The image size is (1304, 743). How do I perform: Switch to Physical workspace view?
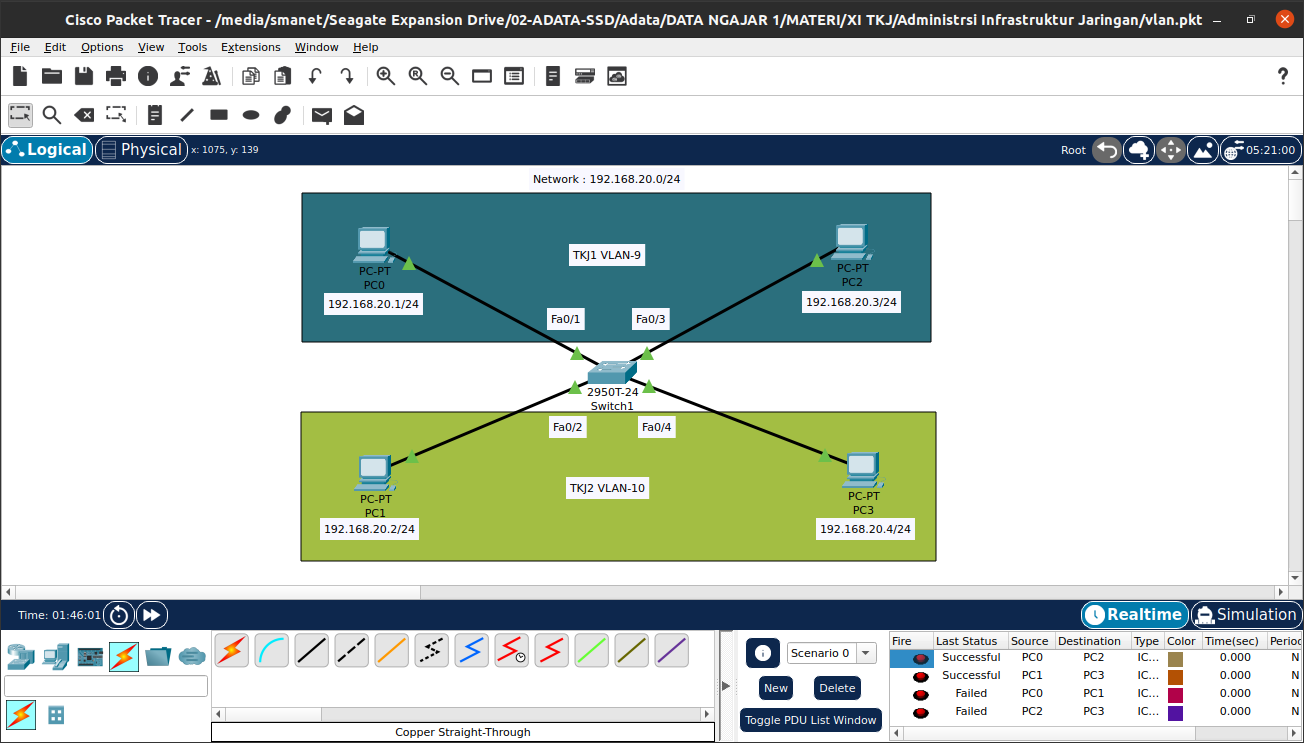[x=141, y=150]
